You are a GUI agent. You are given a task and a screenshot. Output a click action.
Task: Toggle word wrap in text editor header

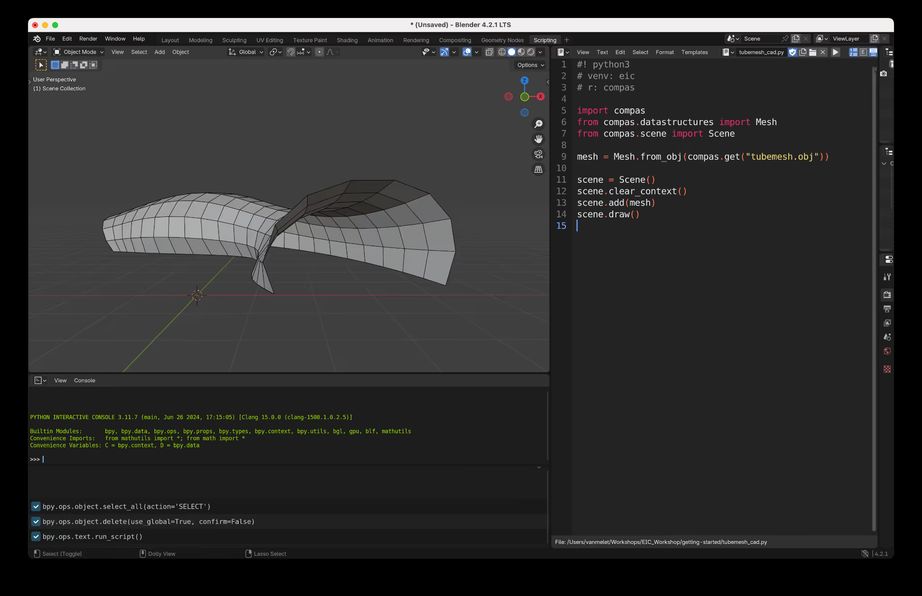(863, 52)
